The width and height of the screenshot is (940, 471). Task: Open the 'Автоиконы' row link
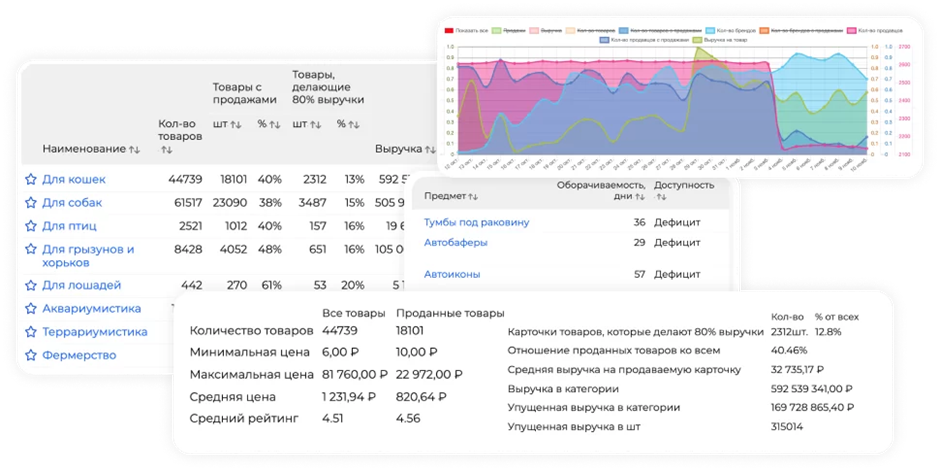tap(452, 274)
